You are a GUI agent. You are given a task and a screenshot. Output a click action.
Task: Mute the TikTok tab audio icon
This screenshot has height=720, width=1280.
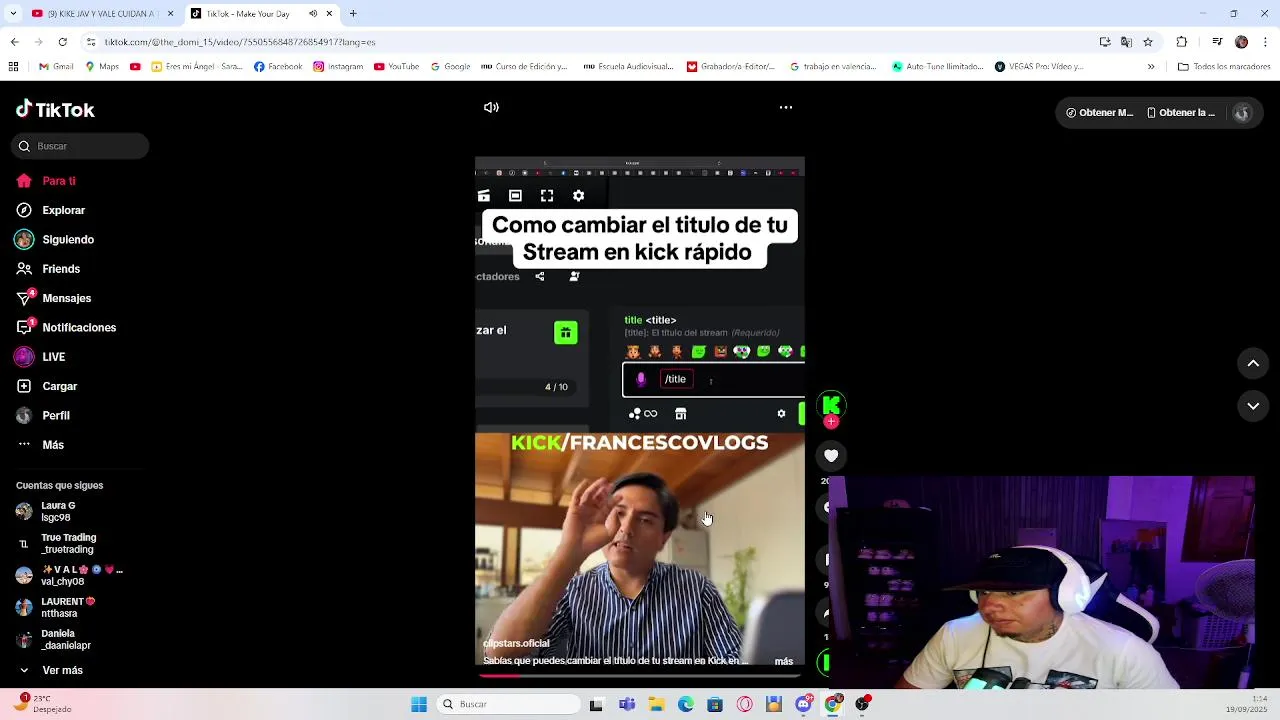point(313,14)
